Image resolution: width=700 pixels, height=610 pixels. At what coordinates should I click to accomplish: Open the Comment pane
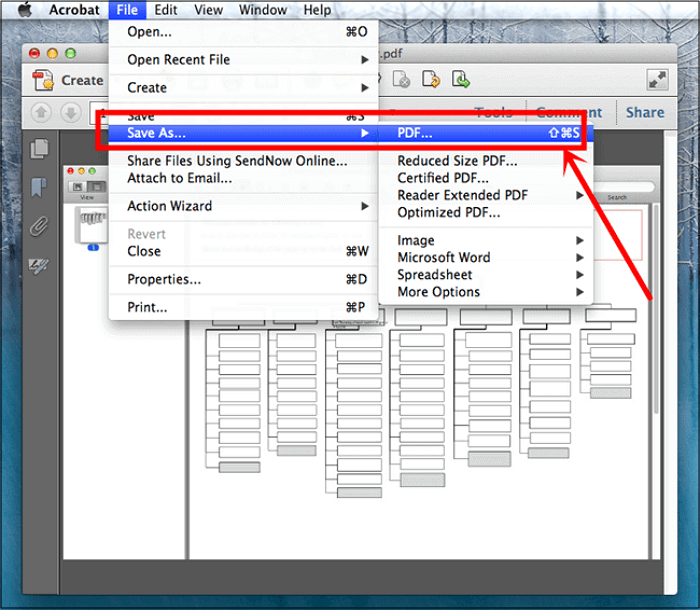(569, 112)
